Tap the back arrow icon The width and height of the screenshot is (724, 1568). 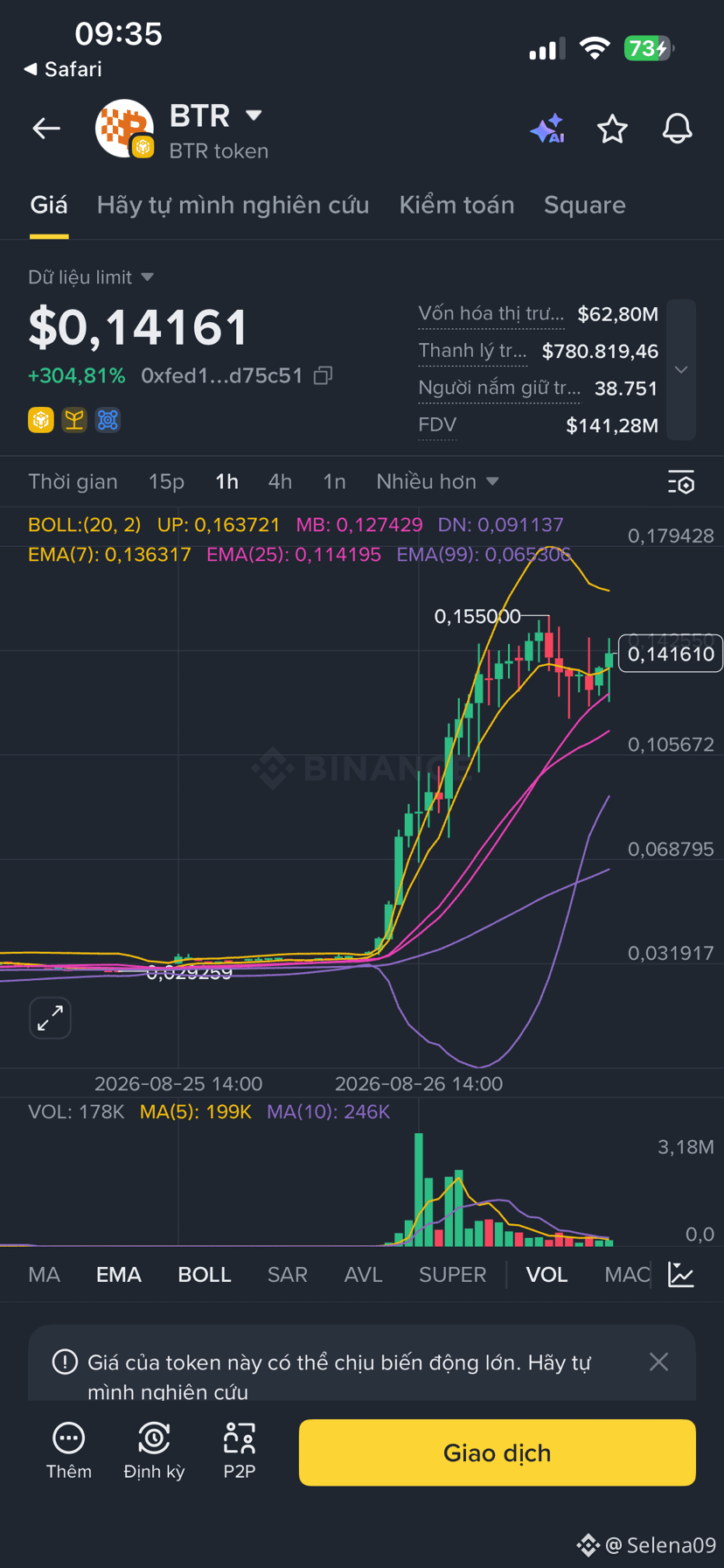pyautogui.click(x=46, y=129)
